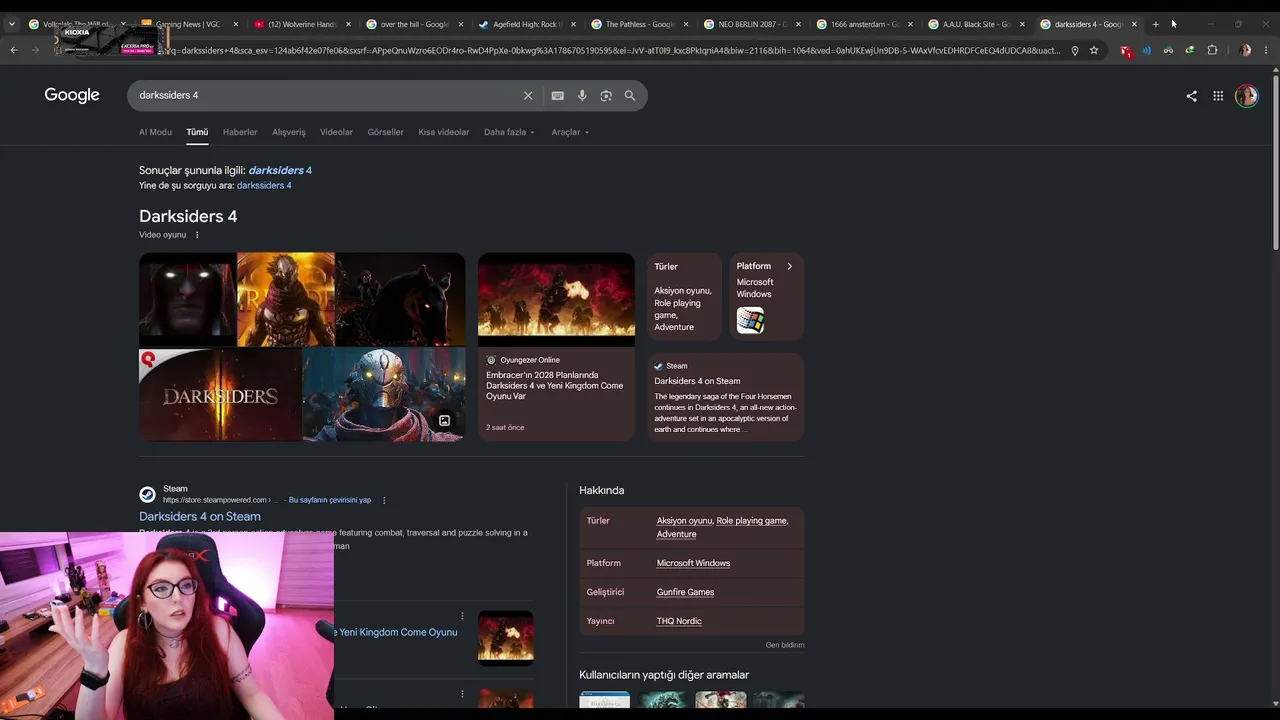Expand the Platform card chevron

tap(789, 266)
